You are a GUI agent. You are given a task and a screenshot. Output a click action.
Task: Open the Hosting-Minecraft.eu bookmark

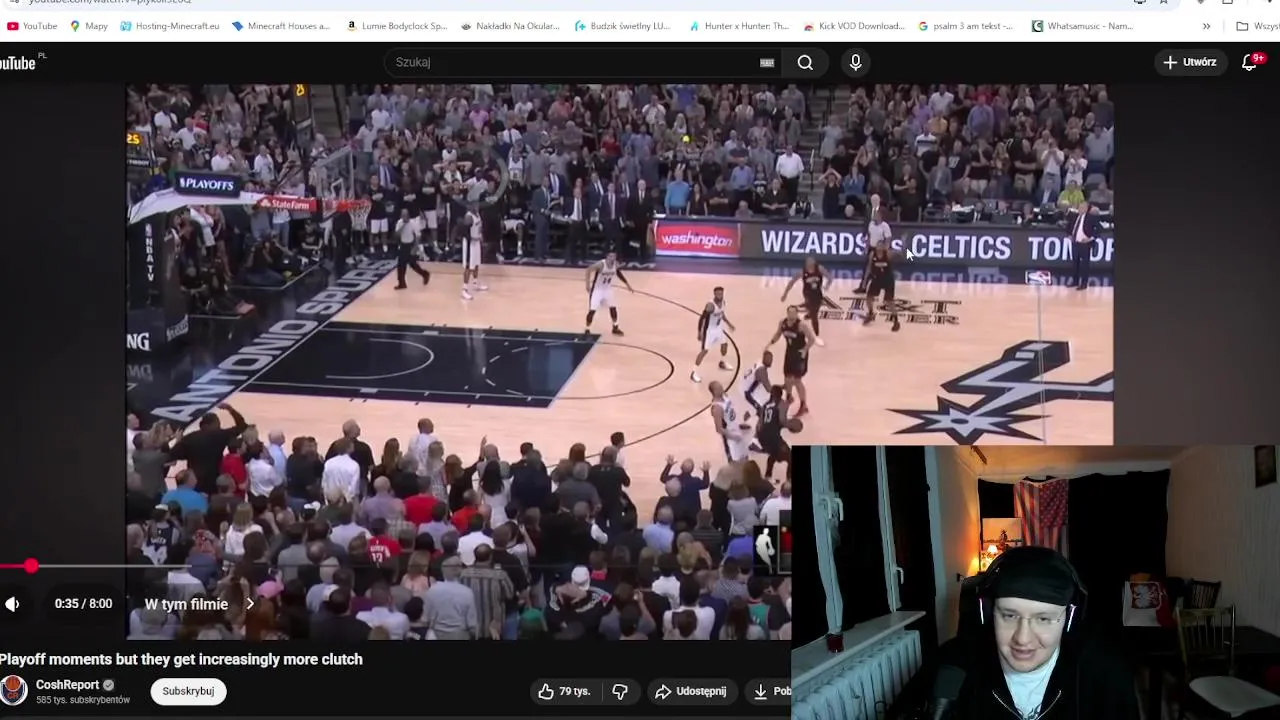tap(169, 26)
